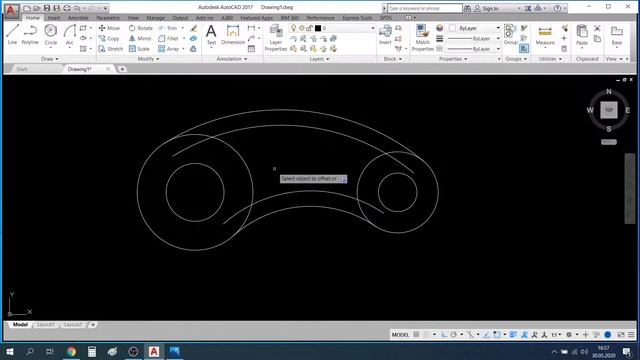
Task: Toggle Ortho mode in status bar
Action: [444, 335]
